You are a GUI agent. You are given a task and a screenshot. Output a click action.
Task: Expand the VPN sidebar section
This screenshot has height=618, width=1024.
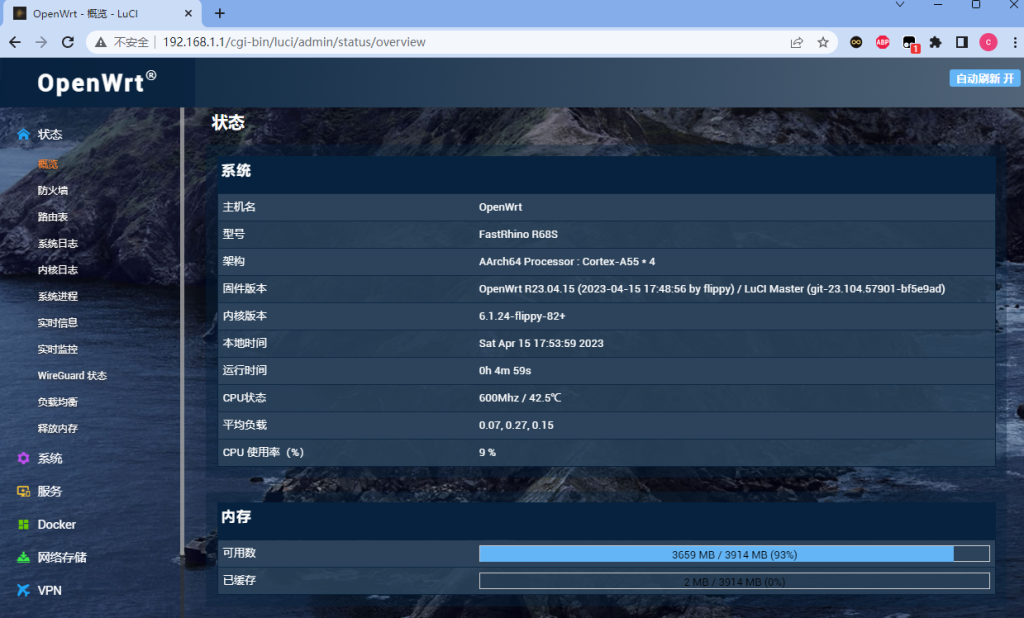pos(50,591)
